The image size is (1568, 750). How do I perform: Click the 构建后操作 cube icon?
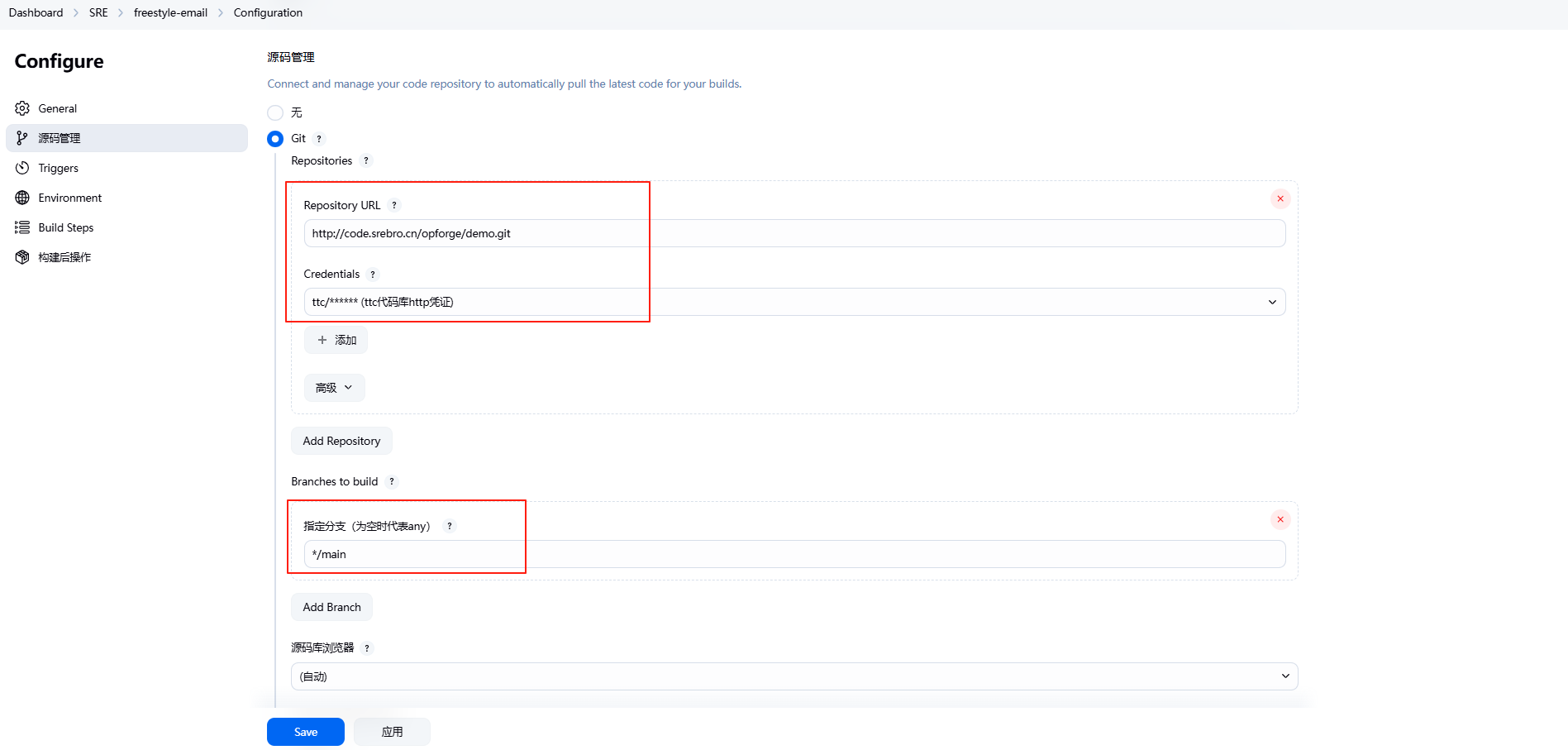(x=22, y=257)
